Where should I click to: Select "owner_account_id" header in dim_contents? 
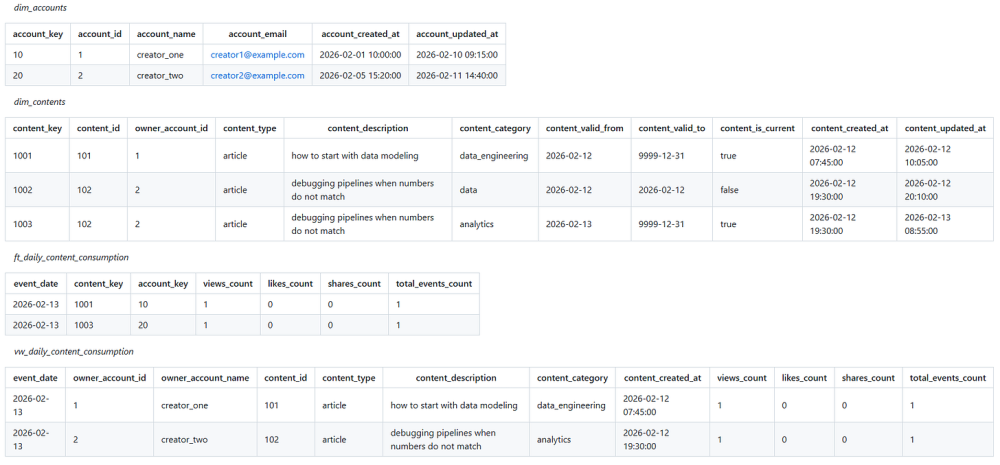click(x=171, y=128)
